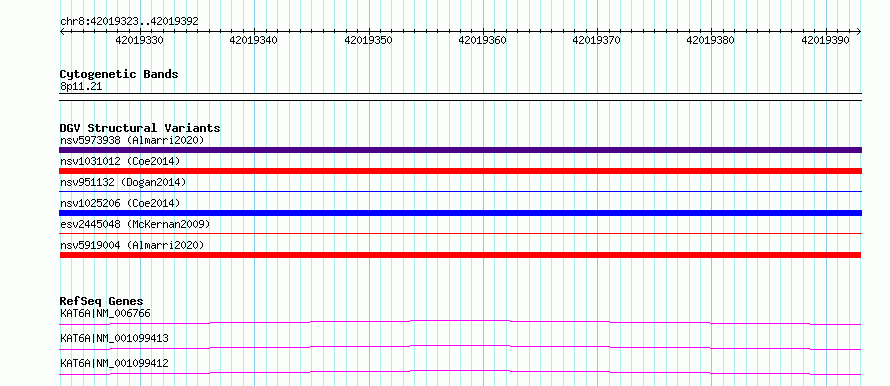
Task: Click the 42019390 ruler coordinate
Action: click(825, 40)
